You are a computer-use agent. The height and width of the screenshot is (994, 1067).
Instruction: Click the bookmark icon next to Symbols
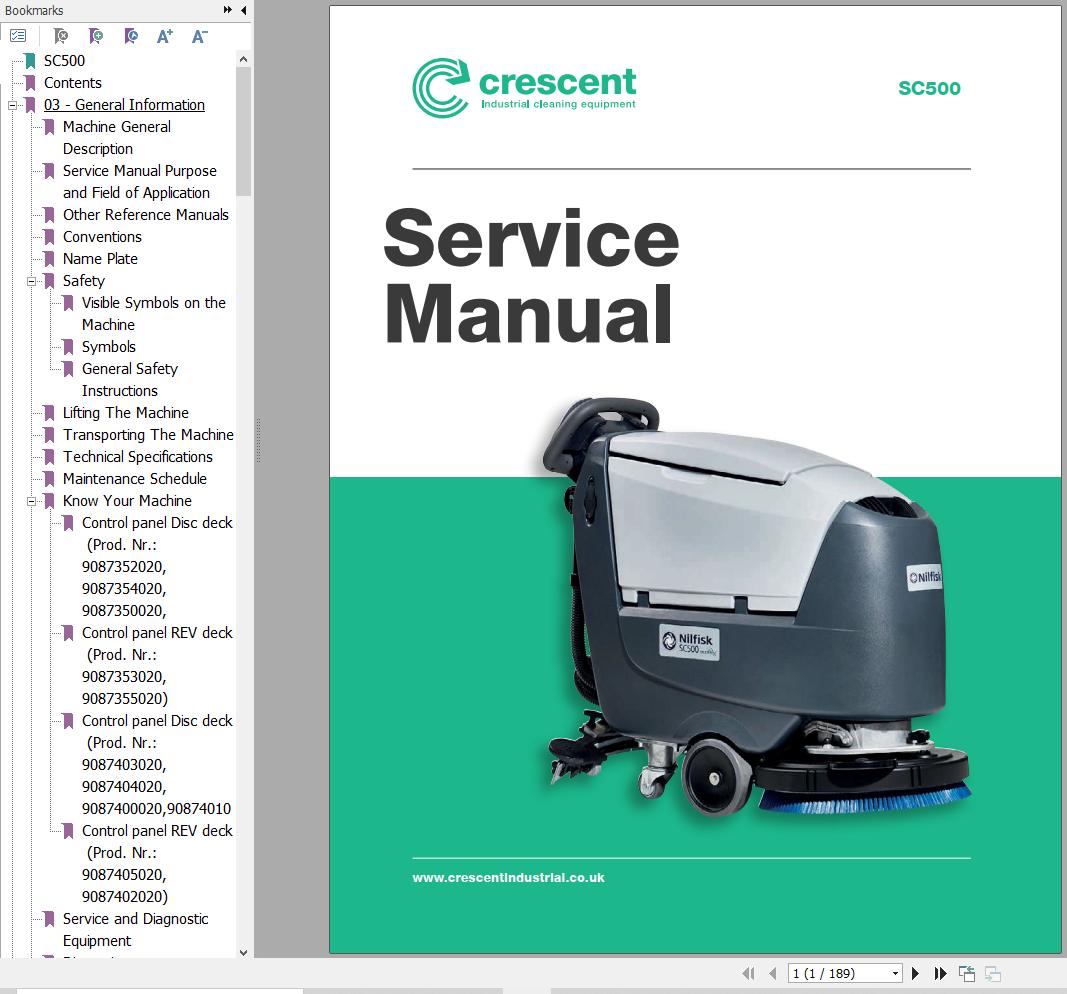pyautogui.click(x=68, y=347)
